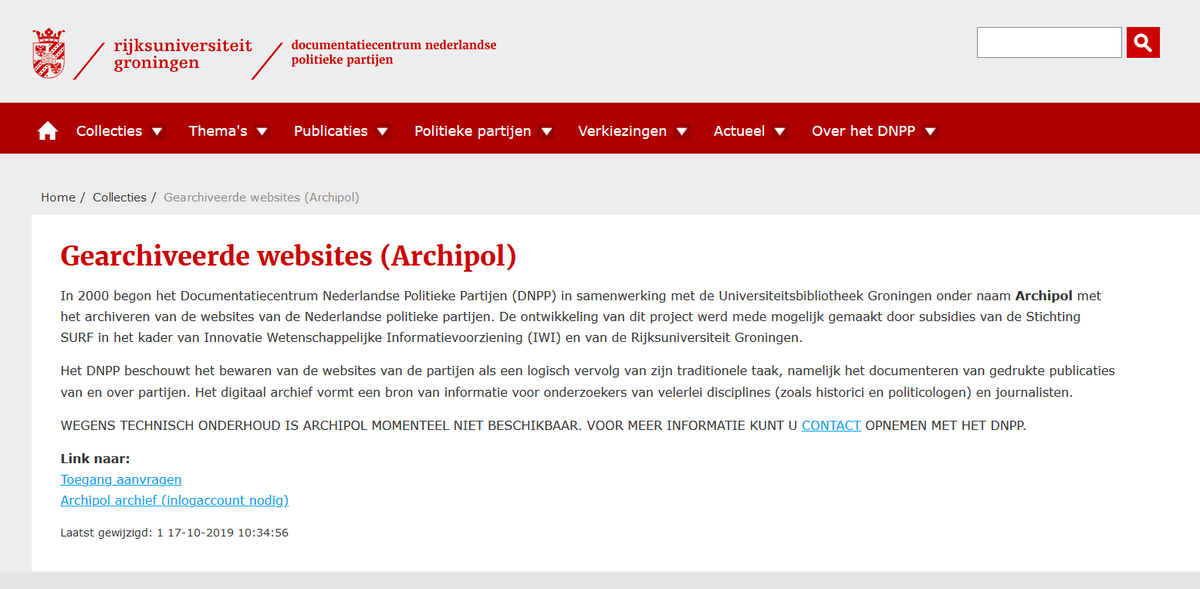Expand the Thema's dropdown arrow
Image resolution: width=1200 pixels, height=589 pixels.
pyautogui.click(x=262, y=131)
